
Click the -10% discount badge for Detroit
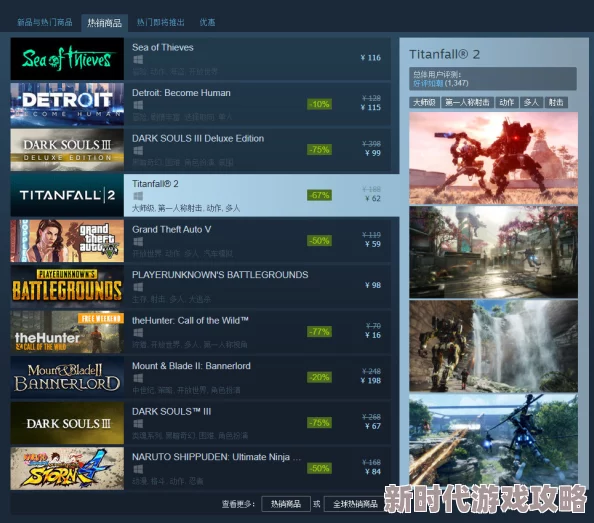coord(319,104)
